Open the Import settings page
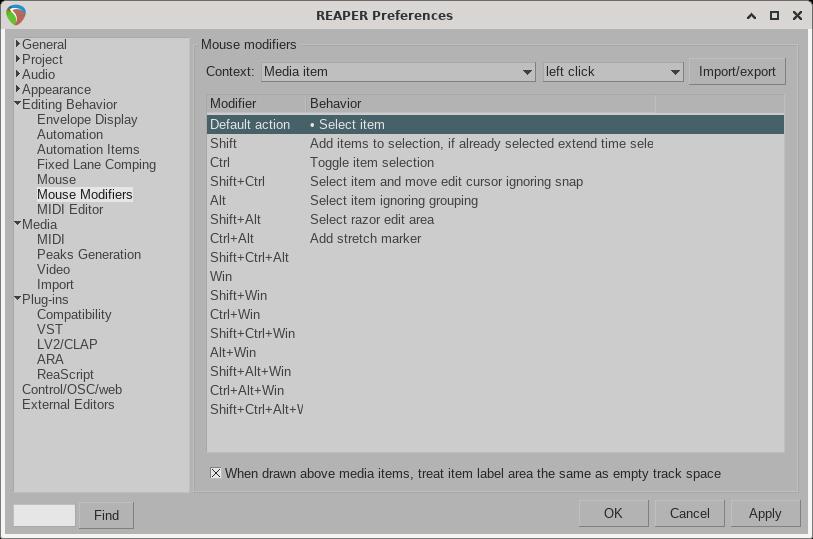This screenshot has height=539, width=813. 55,285
